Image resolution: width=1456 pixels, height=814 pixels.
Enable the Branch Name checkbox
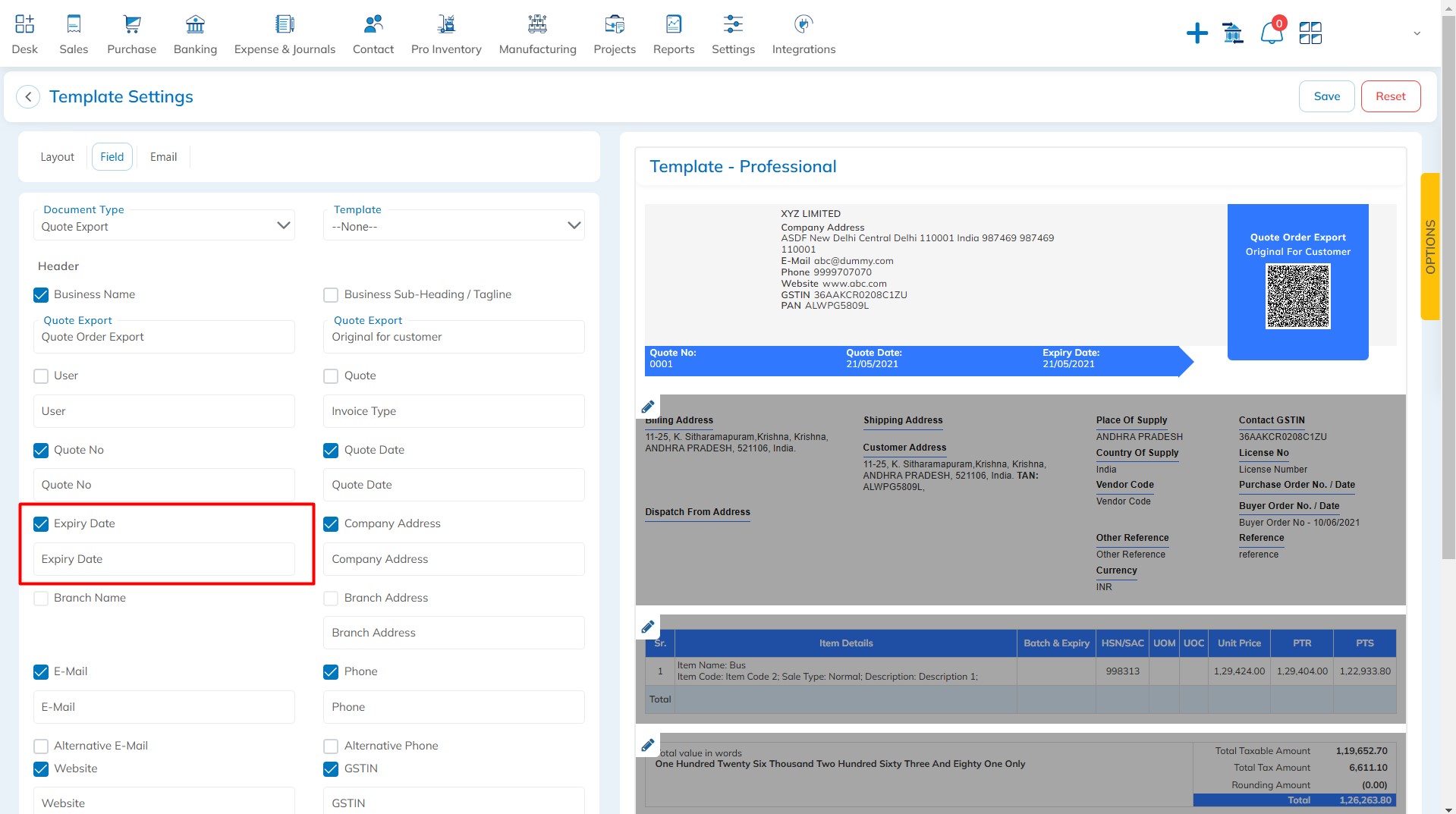pos(41,599)
